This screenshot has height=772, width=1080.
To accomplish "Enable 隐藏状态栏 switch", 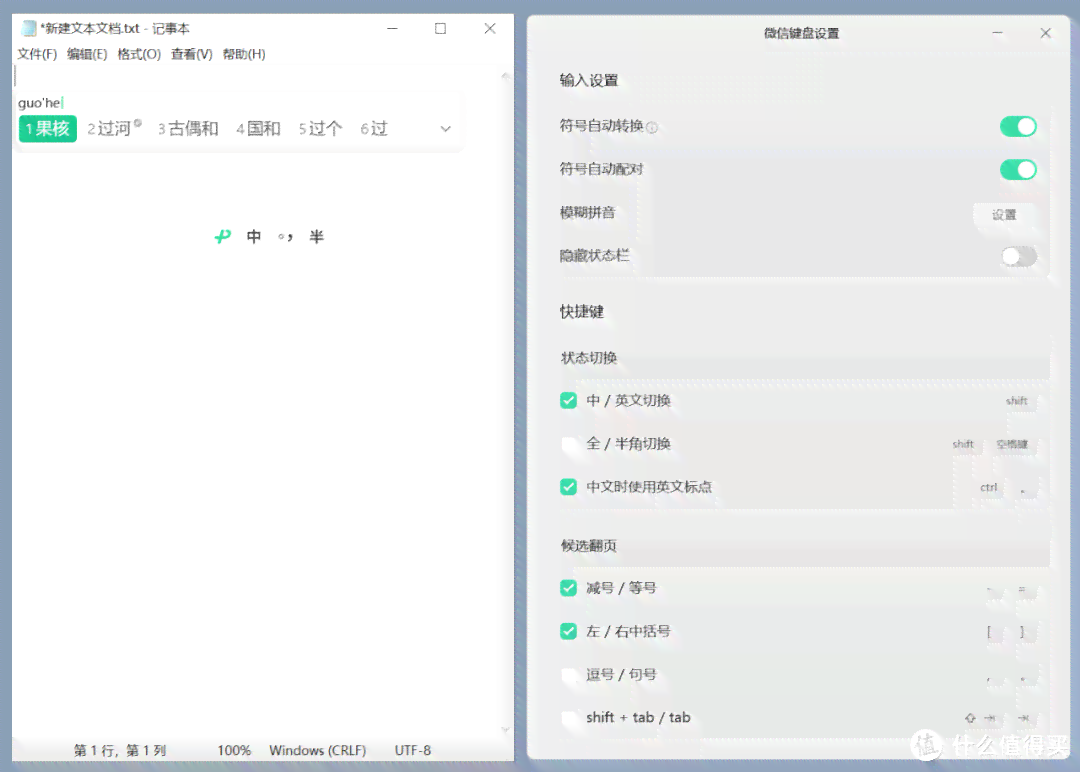I will (1018, 257).
